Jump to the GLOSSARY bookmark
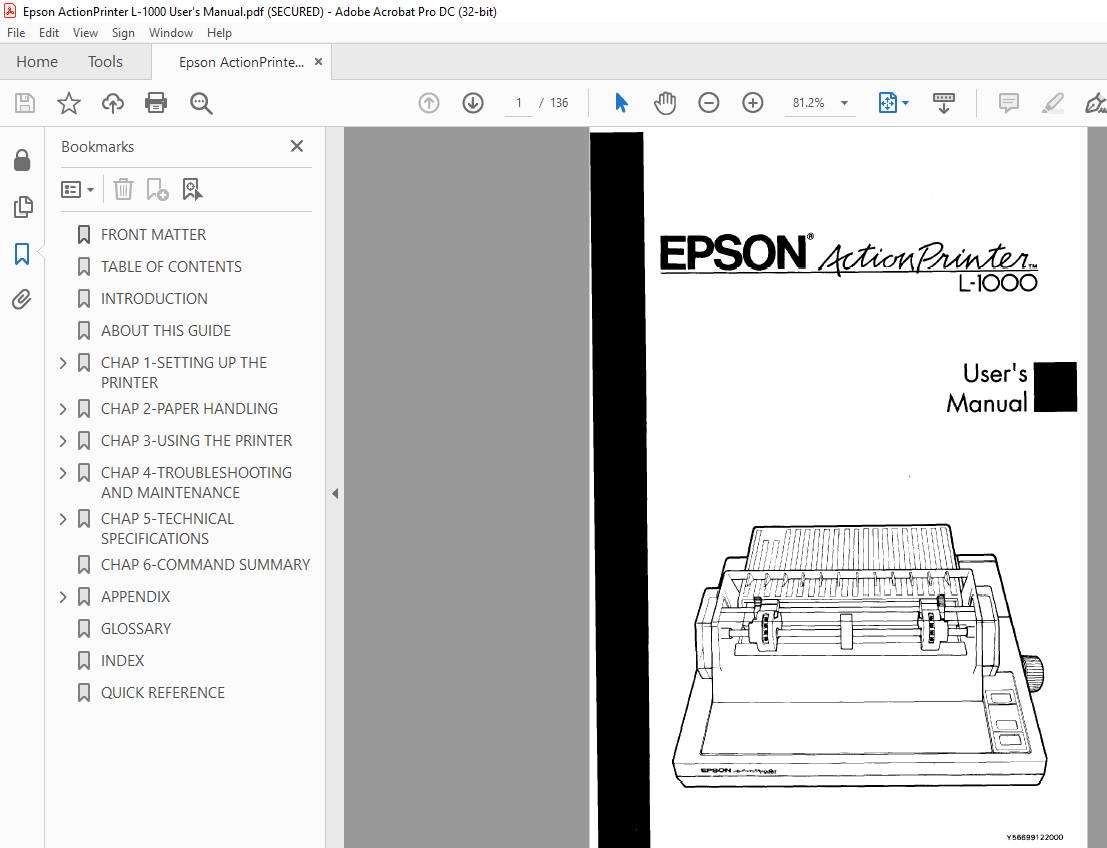Viewport: 1107px width, 848px height. coord(136,629)
